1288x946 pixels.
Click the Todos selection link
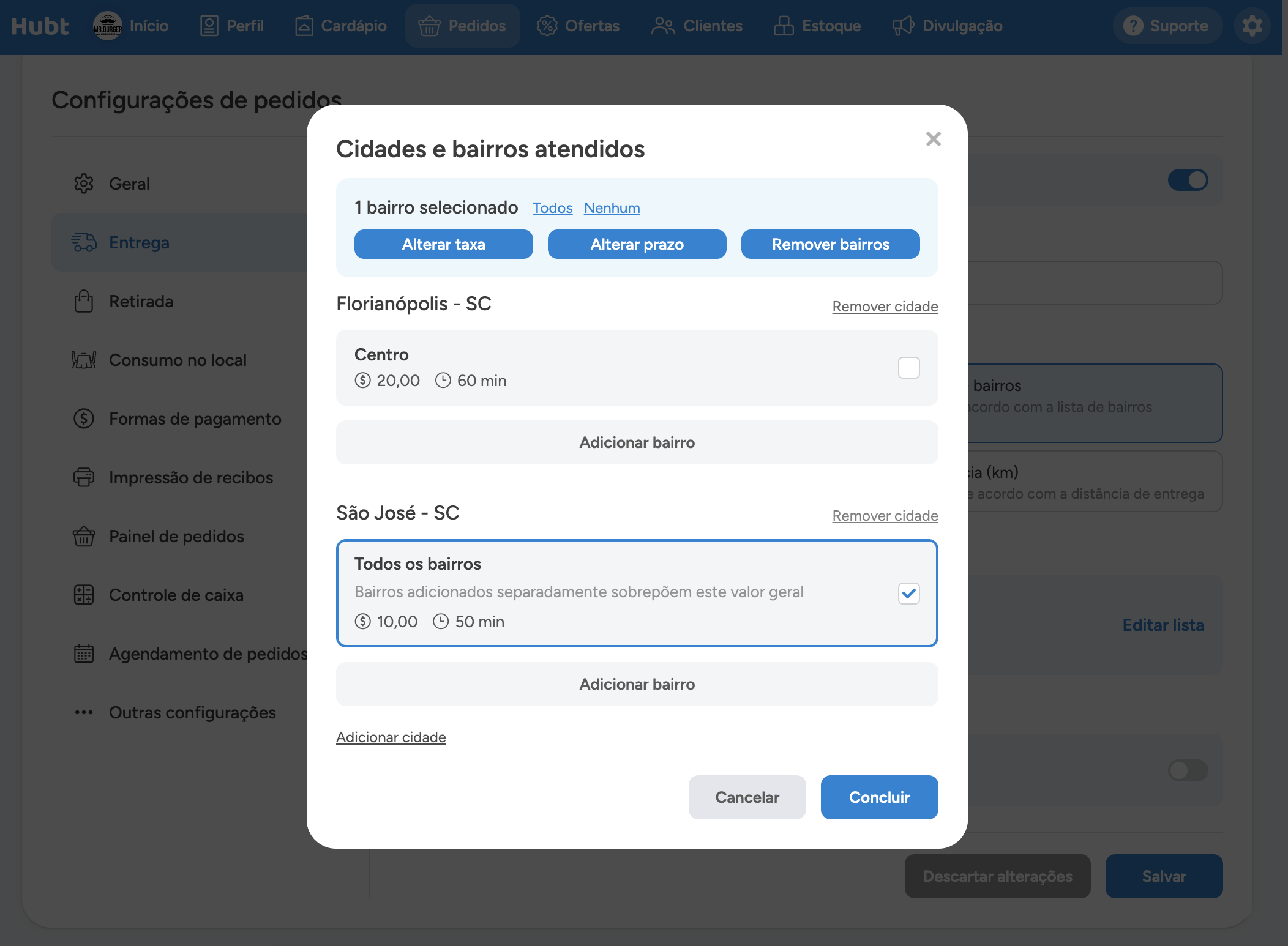(553, 208)
